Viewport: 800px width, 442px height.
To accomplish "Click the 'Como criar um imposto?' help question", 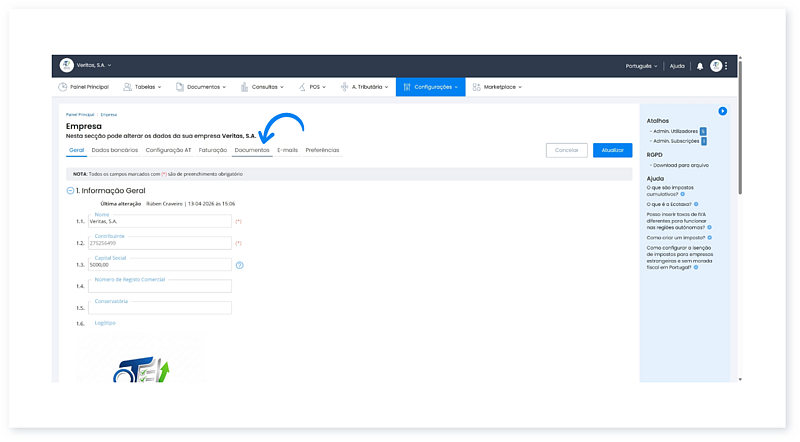I will 676,238.
